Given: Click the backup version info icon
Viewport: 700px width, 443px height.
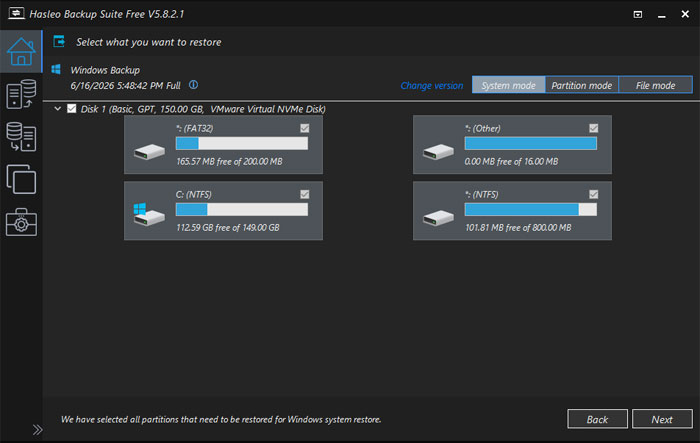Looking at the screenshot, I should click(x=193, y=85).
